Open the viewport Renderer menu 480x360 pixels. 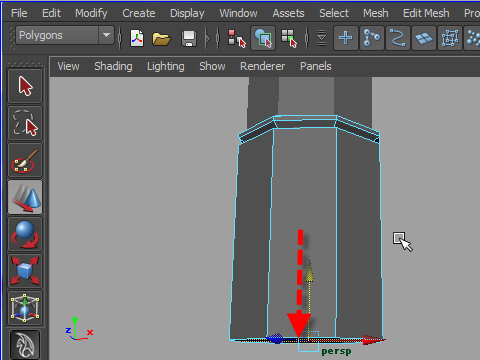point(262,66)
